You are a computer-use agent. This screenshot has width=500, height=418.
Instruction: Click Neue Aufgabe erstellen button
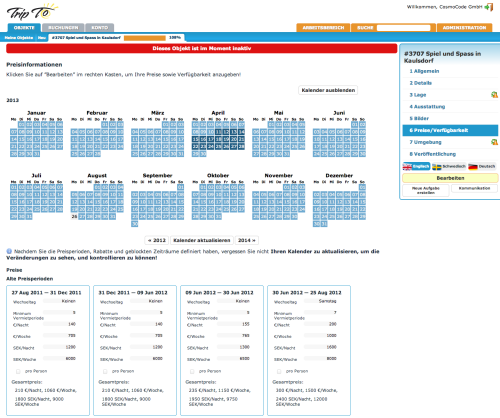426,190
